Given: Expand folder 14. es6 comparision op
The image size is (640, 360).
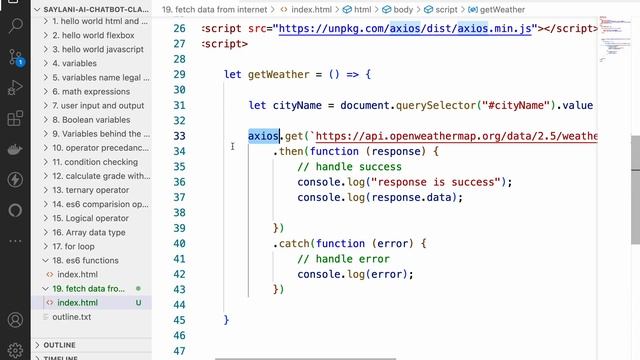Looking at the screenshot, I should point(45,204).
